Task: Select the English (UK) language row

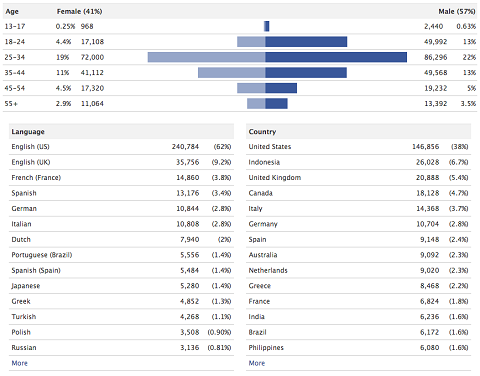Action: [x=121, y=162]
